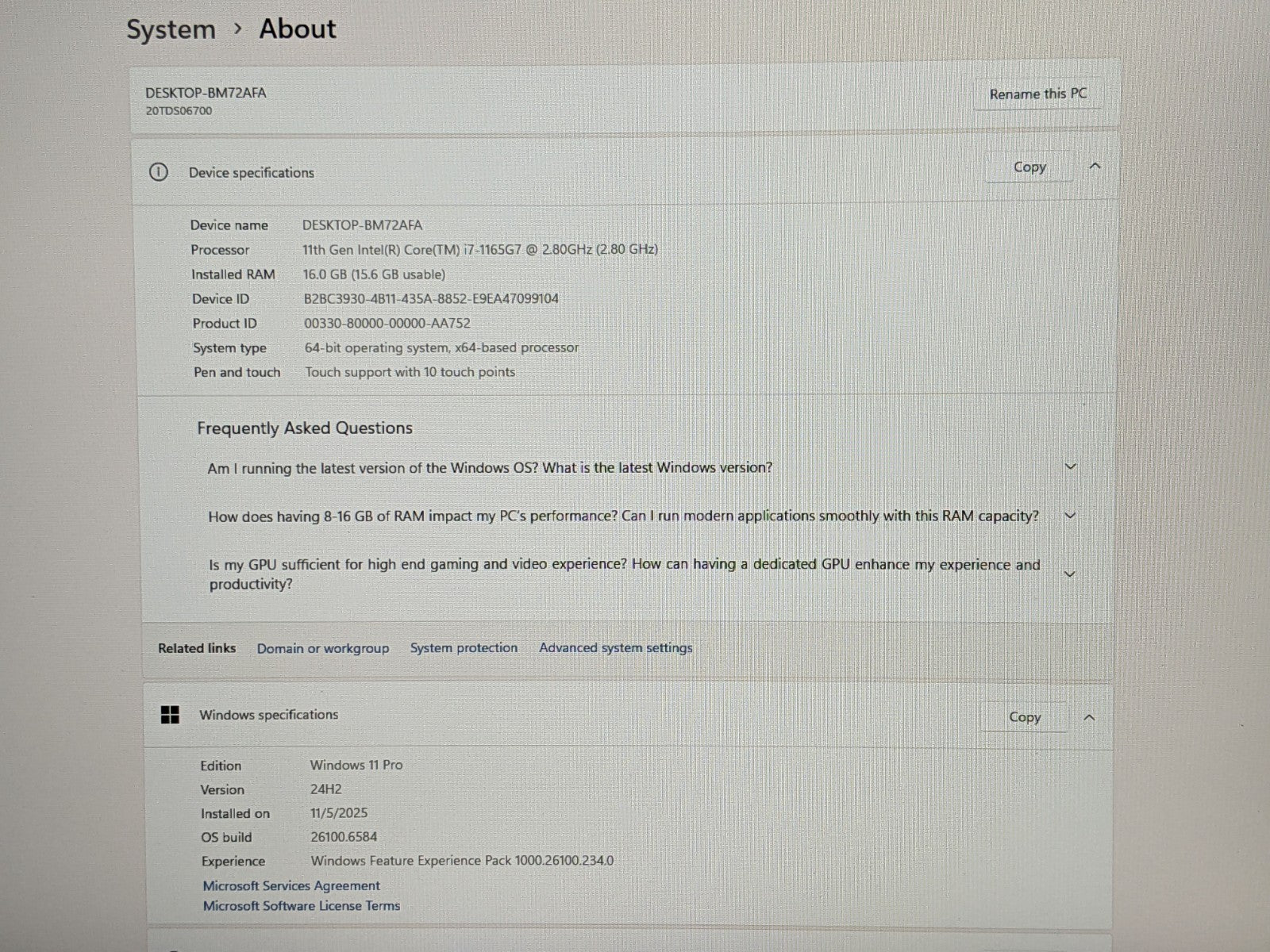Viewport: 1270px width, 952px height.
Task: Click the Processor value text
Action: [479, 250]
